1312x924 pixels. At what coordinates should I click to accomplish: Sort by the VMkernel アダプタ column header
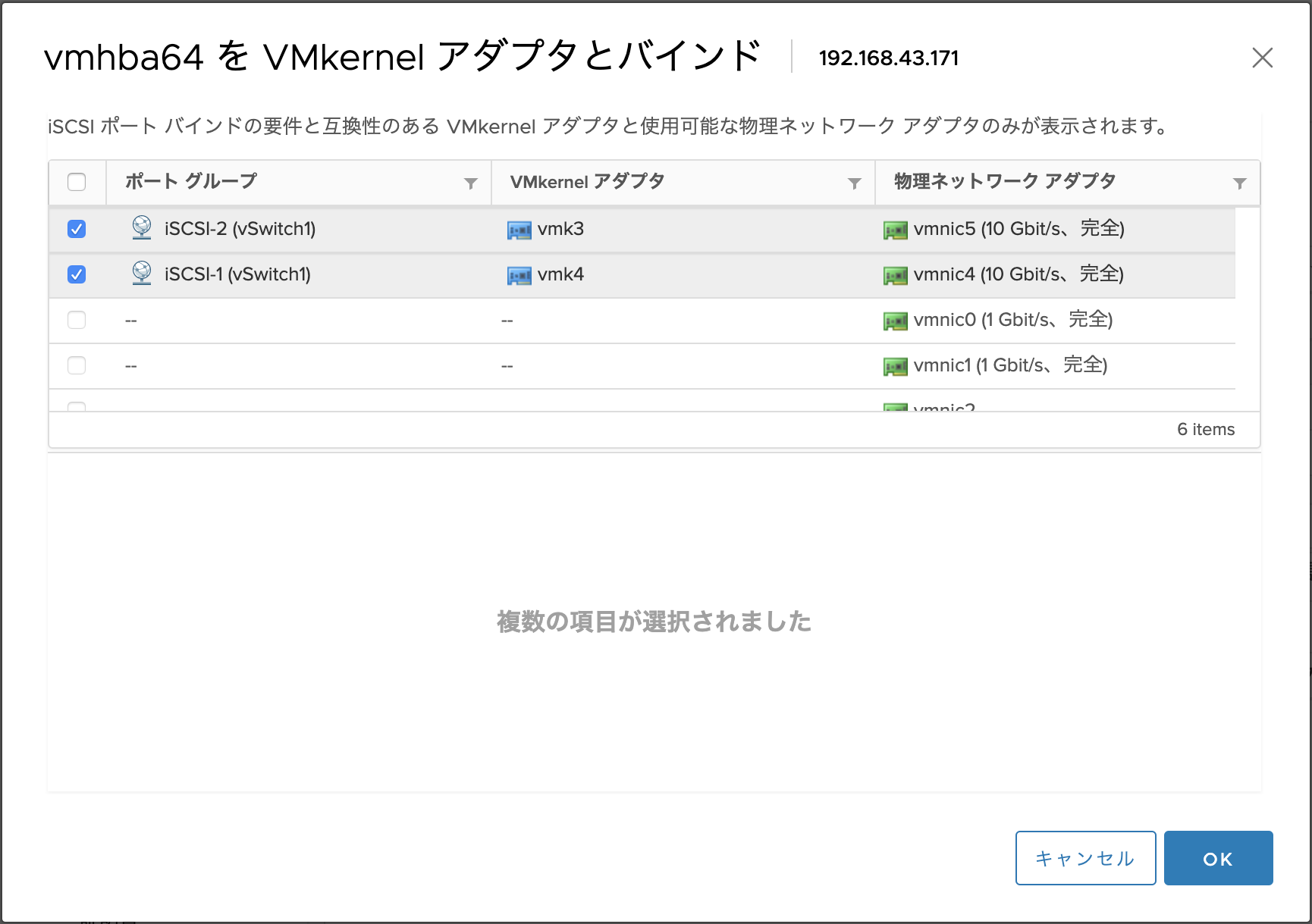588,181
